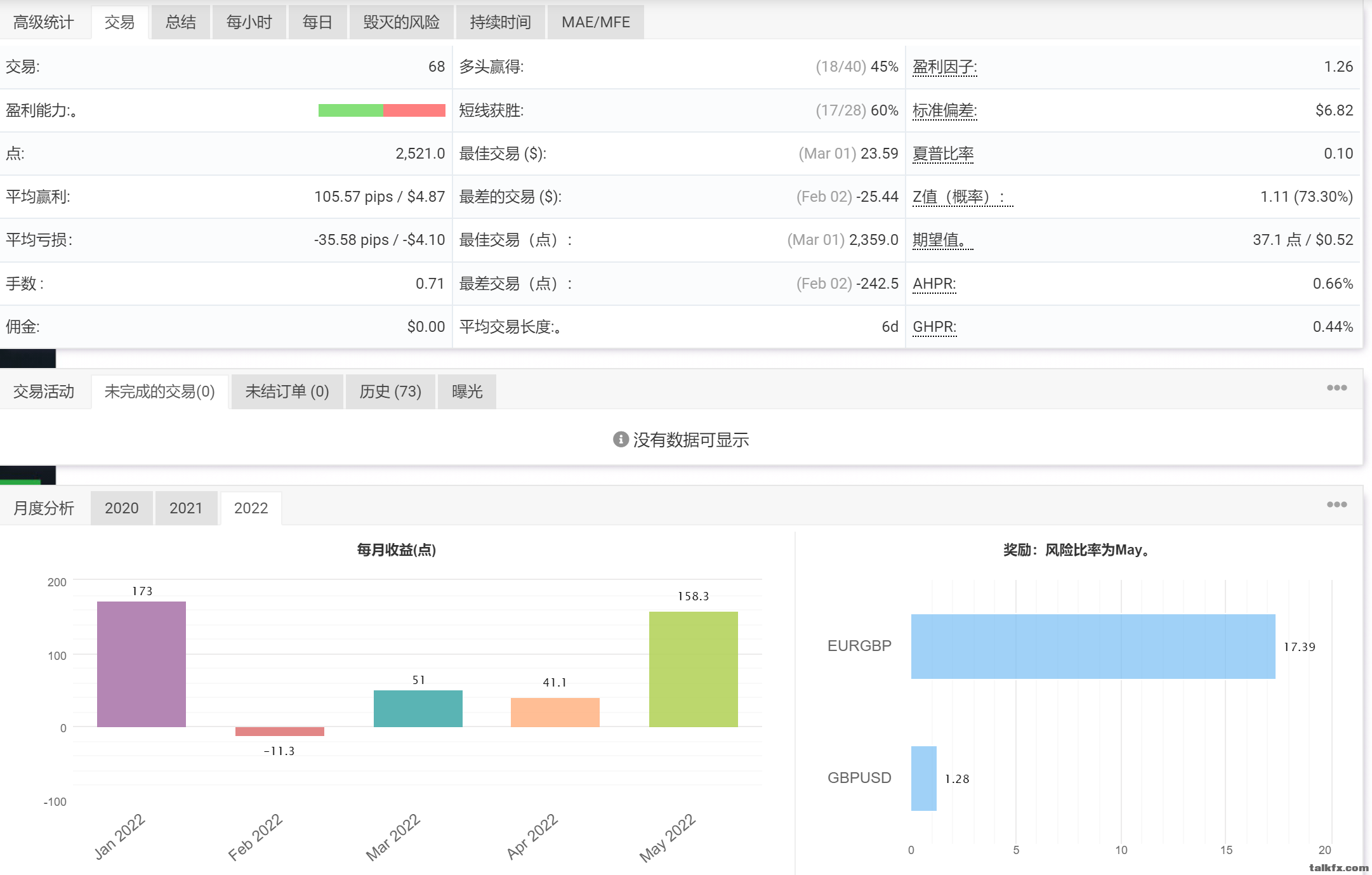Click the AHPR label link

(x=934, y=284)
